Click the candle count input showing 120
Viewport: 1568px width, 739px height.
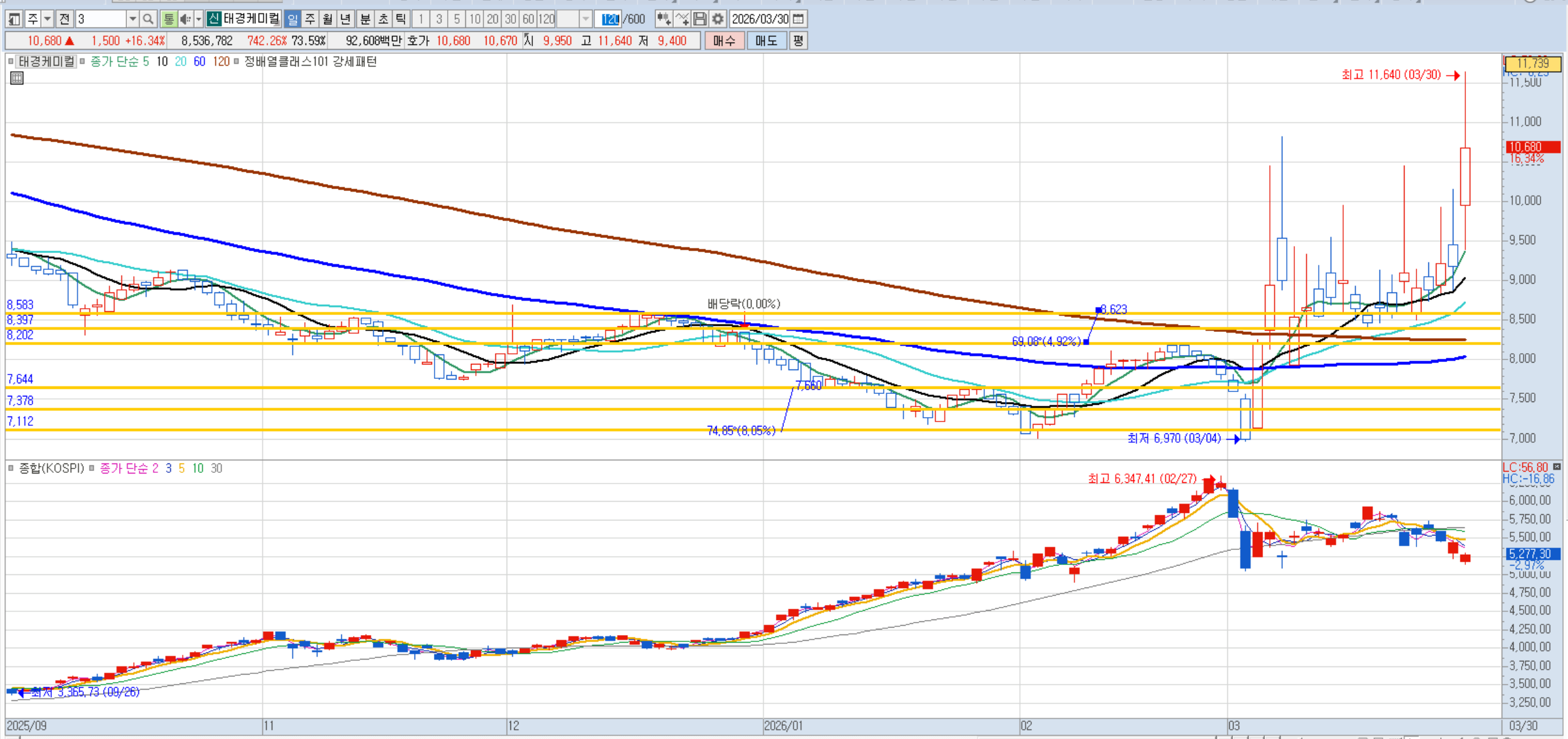point(610,19)
